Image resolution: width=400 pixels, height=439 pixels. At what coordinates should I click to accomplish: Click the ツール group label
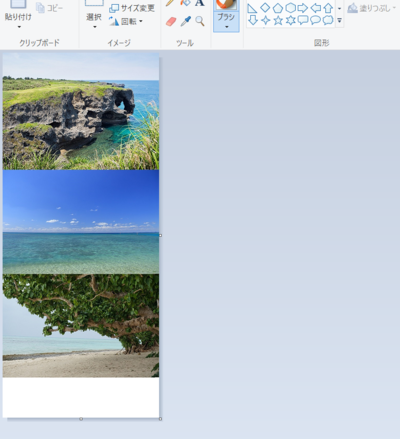click(185, 43)
